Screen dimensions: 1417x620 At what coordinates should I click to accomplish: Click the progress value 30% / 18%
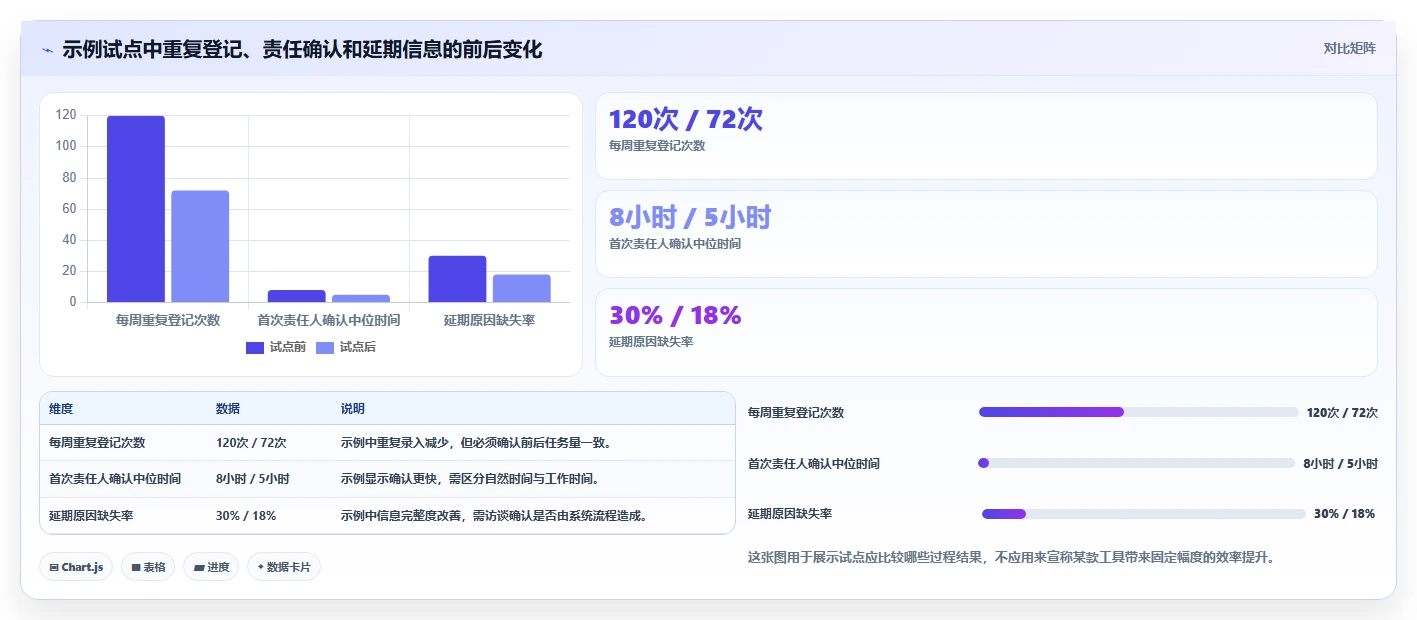pos(1344,514)
